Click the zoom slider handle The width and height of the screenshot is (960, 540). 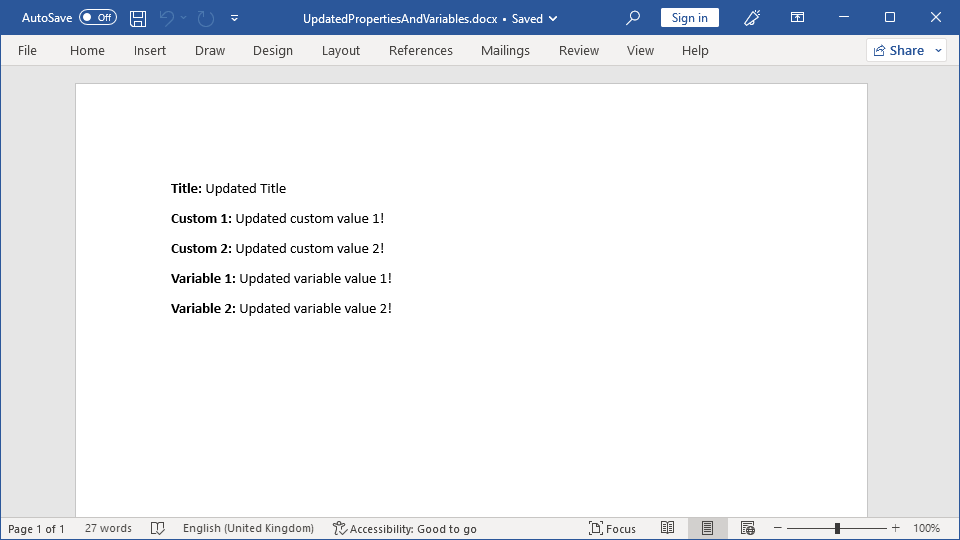(x=837, y=528)
